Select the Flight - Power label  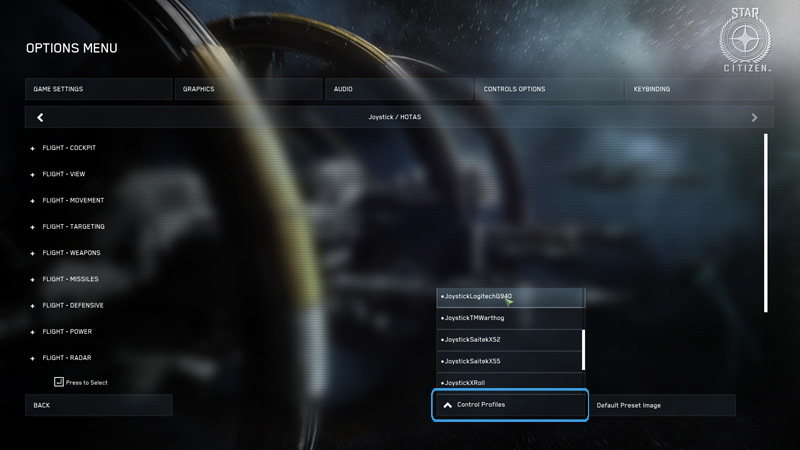(x=67, y=332)
